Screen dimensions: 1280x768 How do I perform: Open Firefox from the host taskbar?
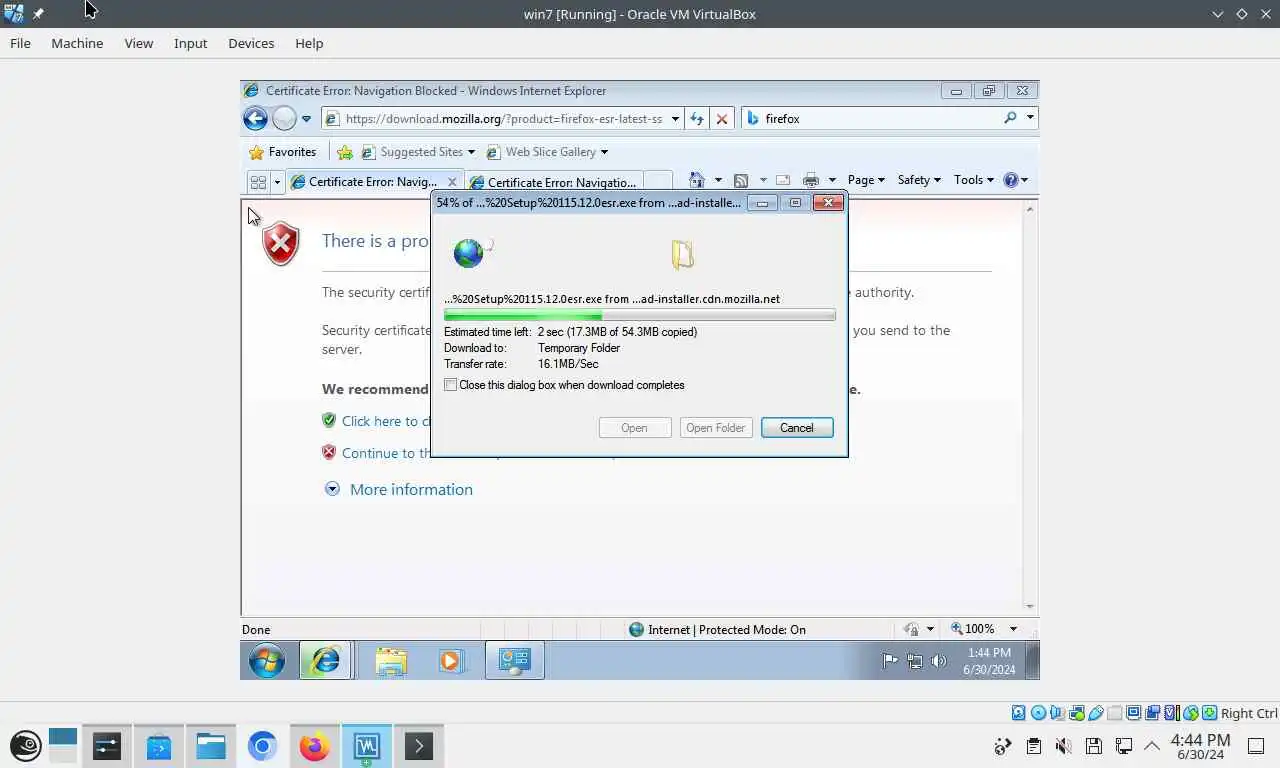coord(314,746)
